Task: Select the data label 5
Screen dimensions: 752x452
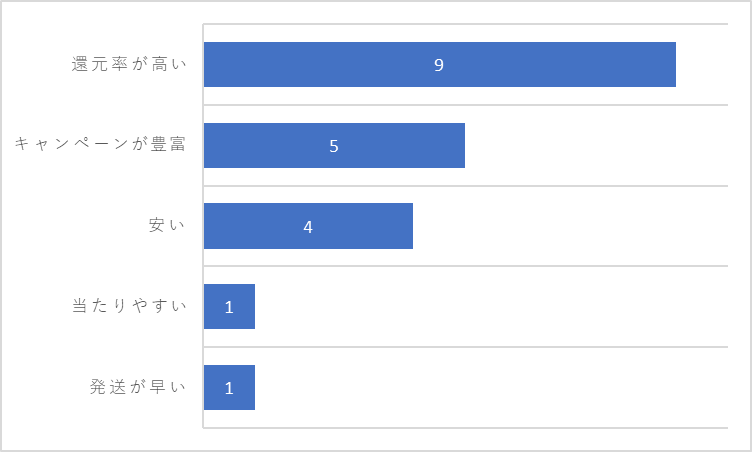Action: click(x=334, y=146)
